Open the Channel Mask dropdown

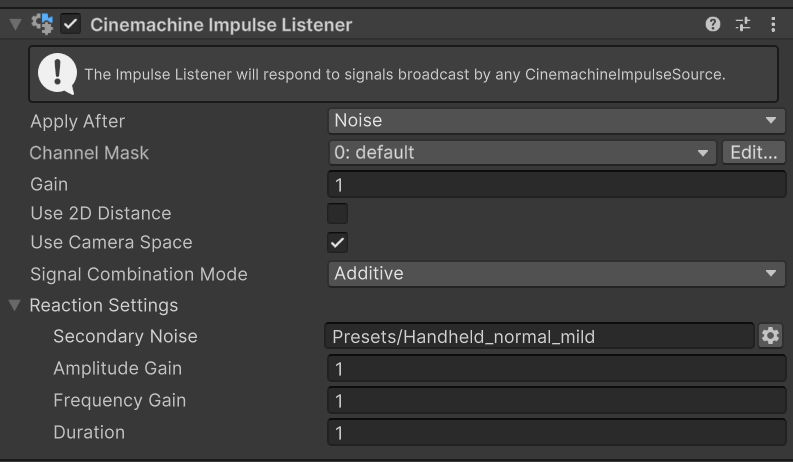coord(522,153)
